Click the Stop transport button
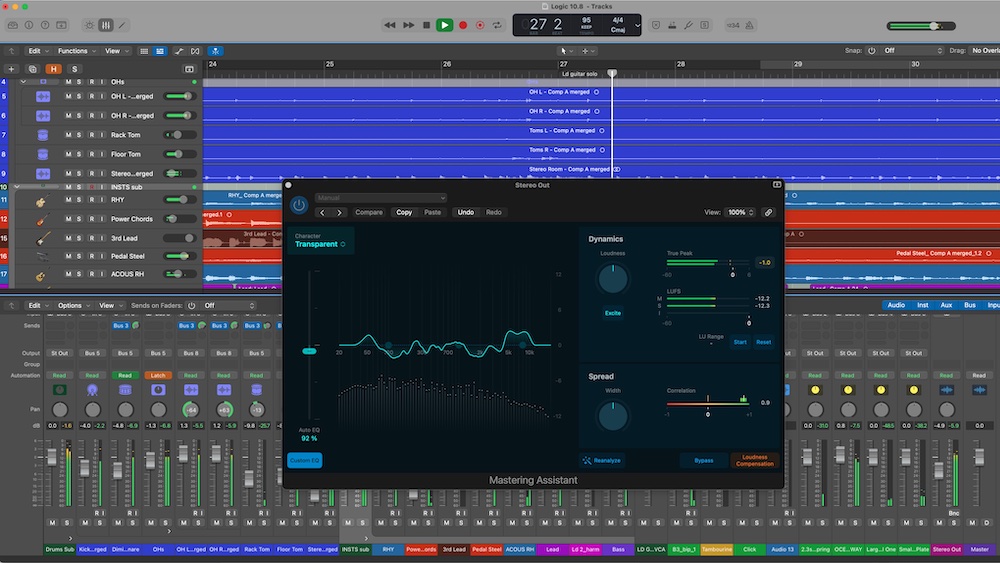The image size is (1000, 563). coord(427,26)
